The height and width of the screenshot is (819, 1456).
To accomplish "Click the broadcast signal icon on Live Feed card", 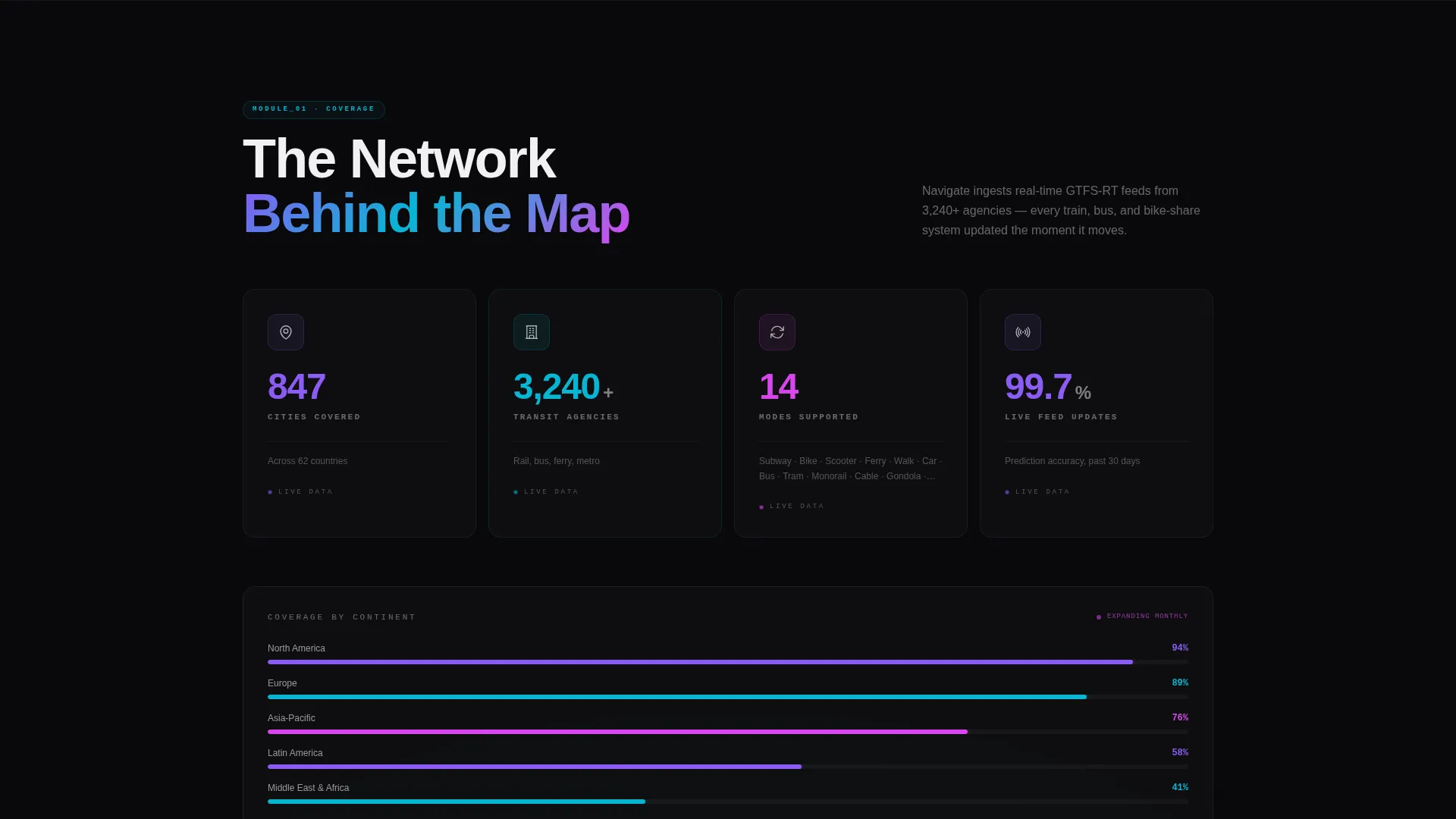I will tap(1023, 332).
